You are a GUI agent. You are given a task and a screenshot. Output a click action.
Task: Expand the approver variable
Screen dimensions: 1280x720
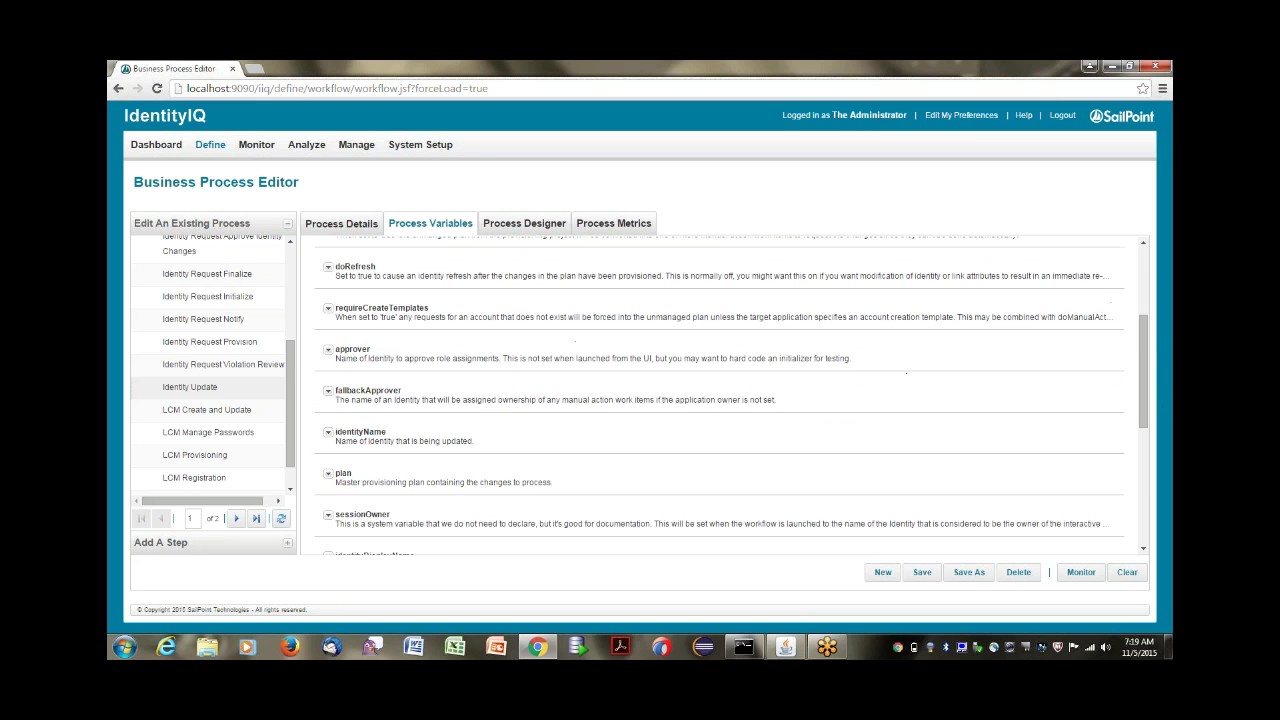pyautogui.click(x=328, y=350)
